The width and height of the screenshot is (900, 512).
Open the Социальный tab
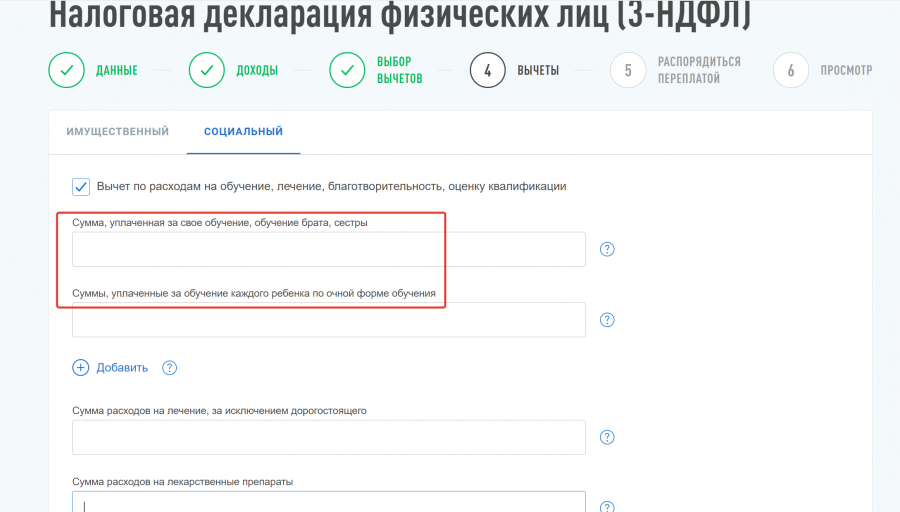click(243, 131)
